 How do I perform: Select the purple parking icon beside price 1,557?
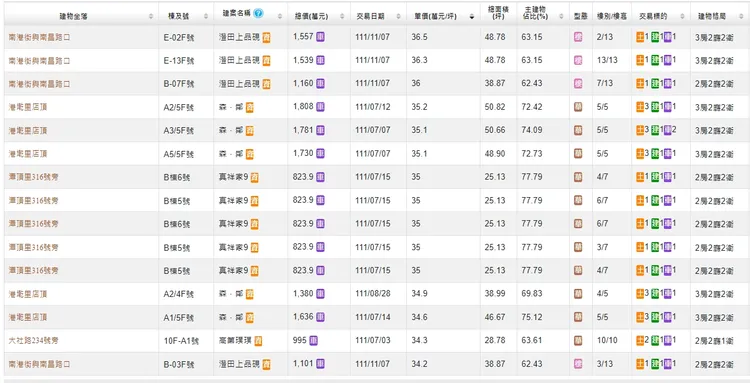(320, 36)
